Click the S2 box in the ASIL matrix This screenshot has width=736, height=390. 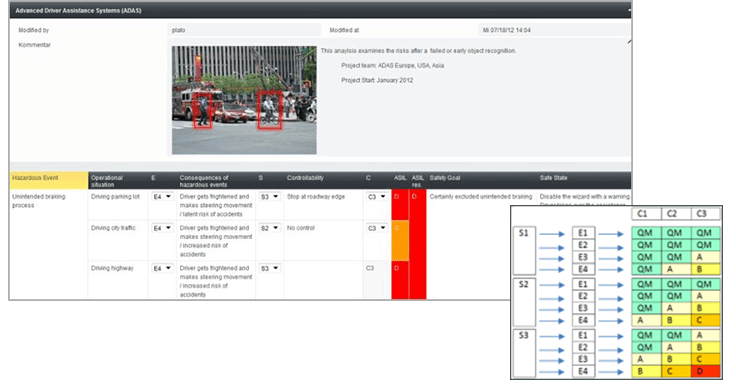(x=524, y=302)
